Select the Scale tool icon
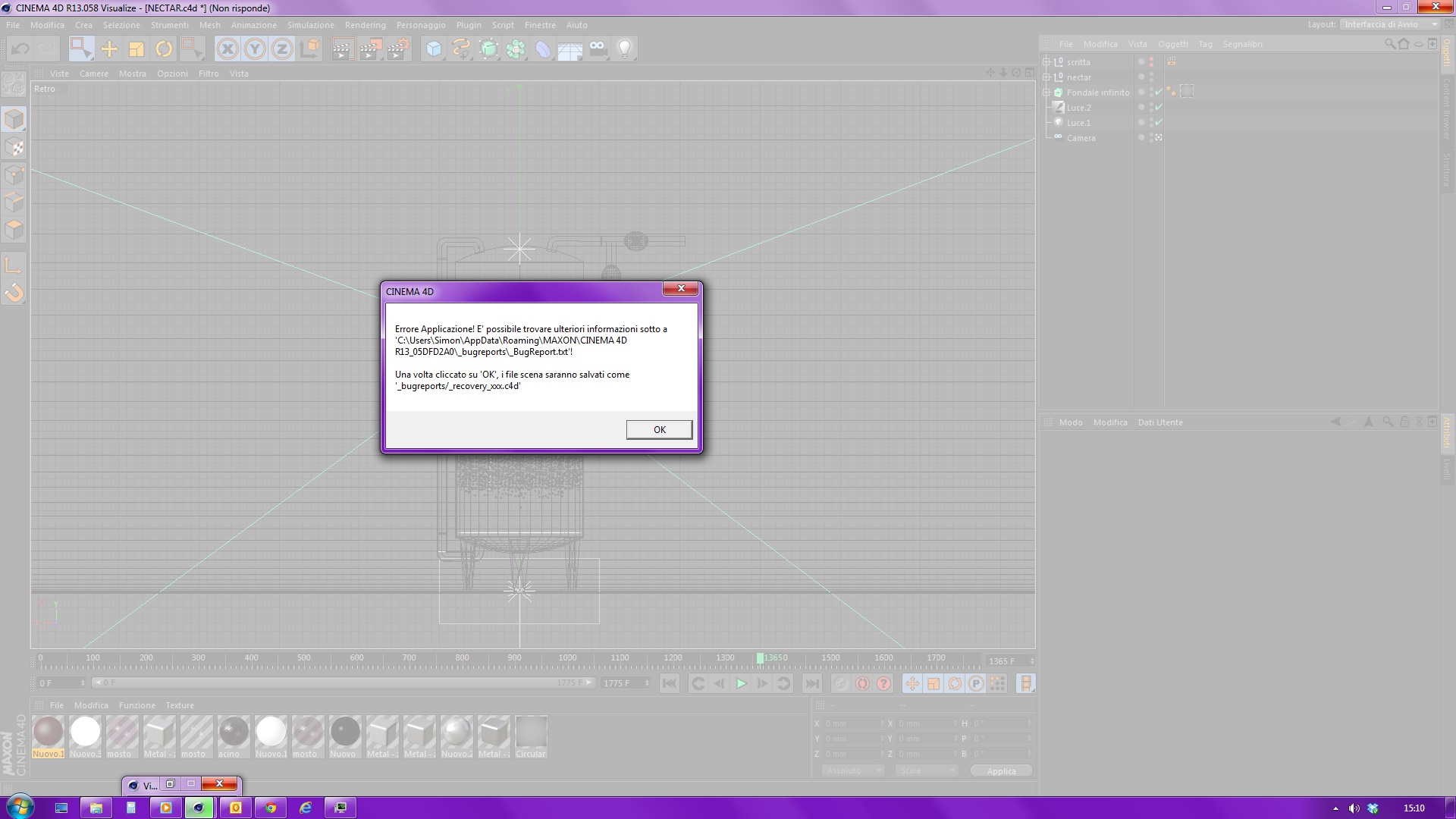Screen dimensions: 1456x819 [x=136, y=49]
